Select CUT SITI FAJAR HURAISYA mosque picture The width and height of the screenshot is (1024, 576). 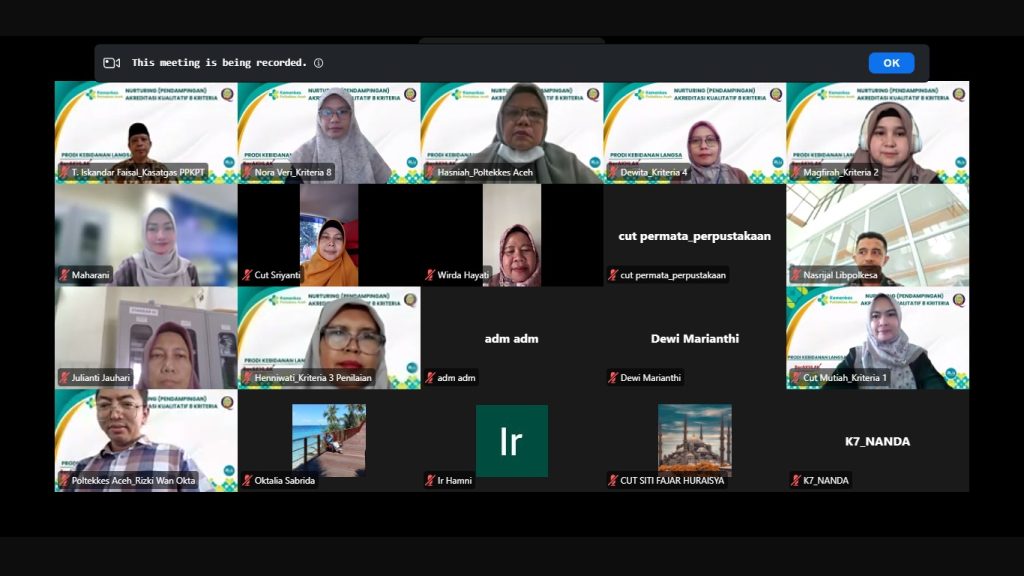tap(695, 438)
